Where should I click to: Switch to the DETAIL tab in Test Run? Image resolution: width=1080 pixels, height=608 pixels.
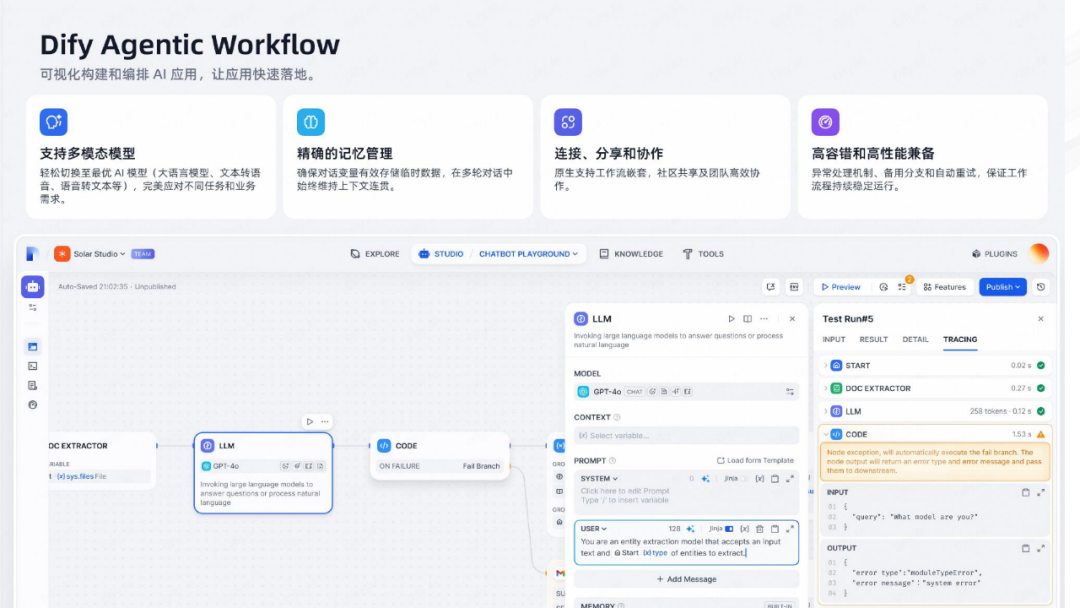pyautogui.click(x=915, y=339)
